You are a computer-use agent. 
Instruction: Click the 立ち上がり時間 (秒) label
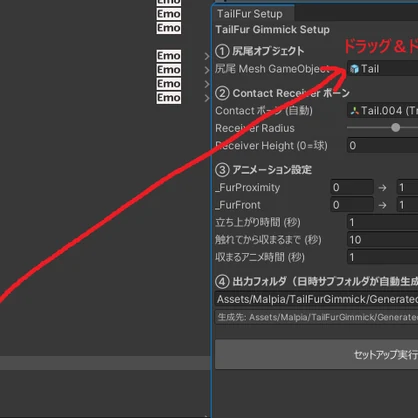pyautogui.click(x=258, y=222)
